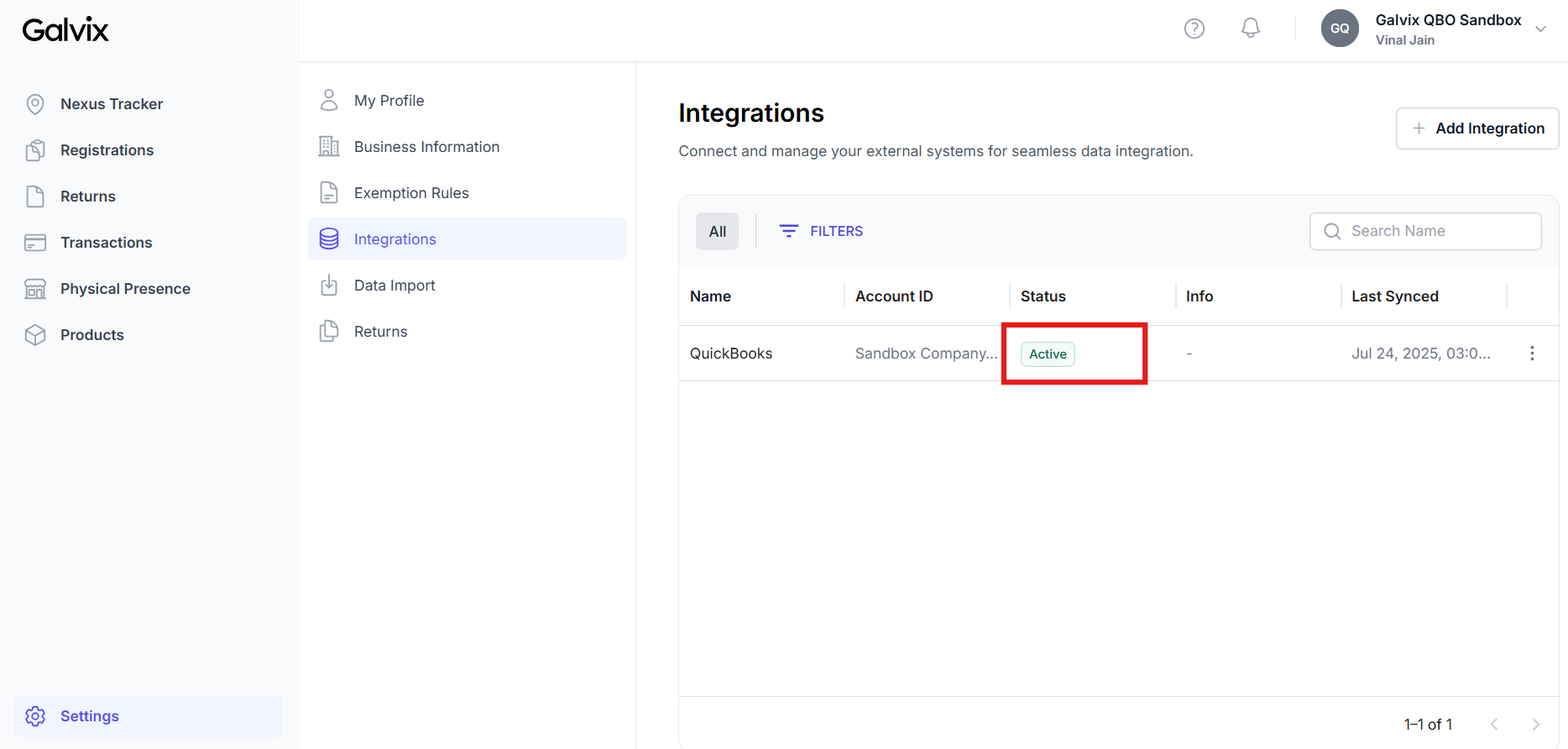1568x749 pixels.
Task: Click the Galvix logo
Action: coord(65,30)
